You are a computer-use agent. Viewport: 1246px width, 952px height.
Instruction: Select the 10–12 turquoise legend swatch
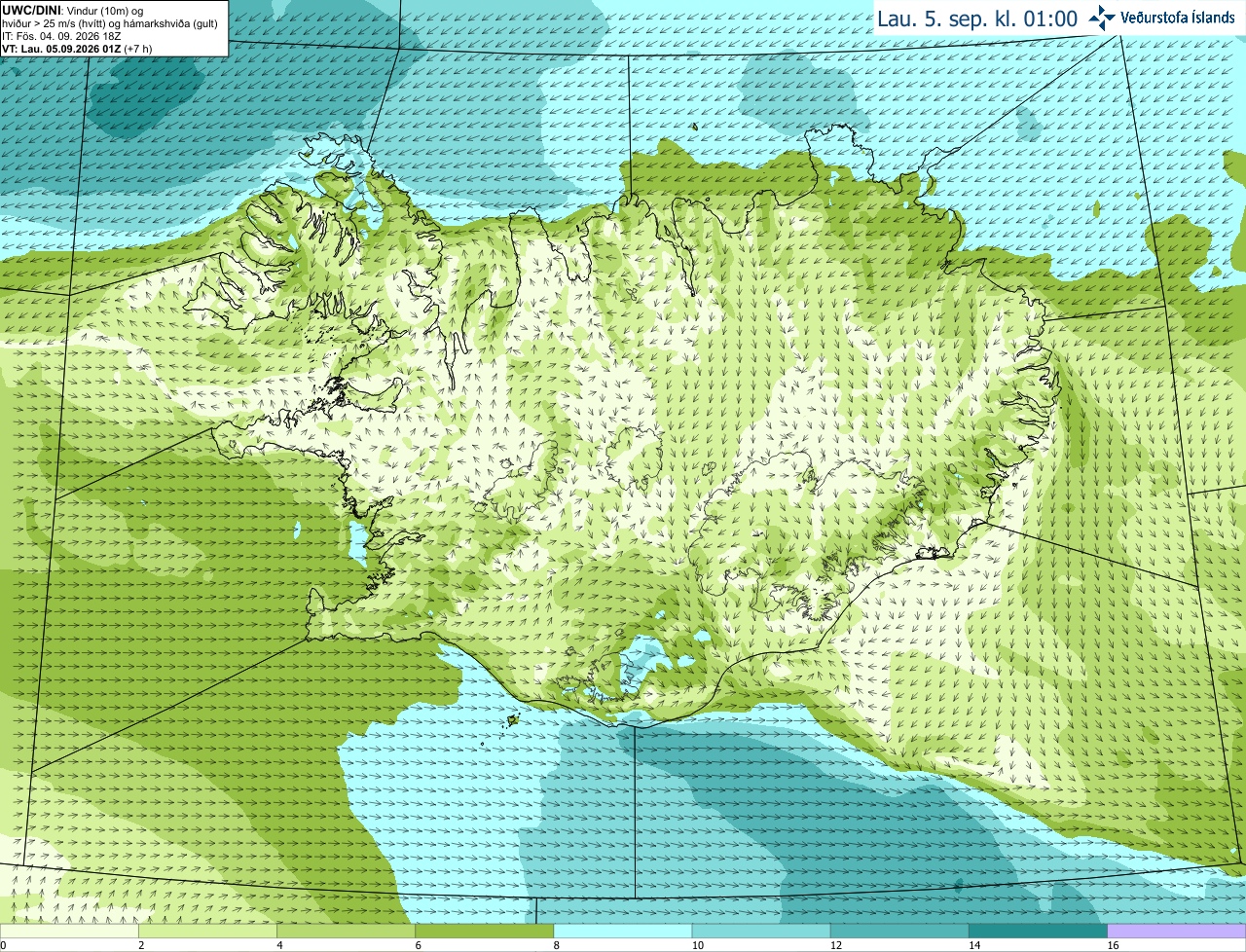tap(762, 932)
